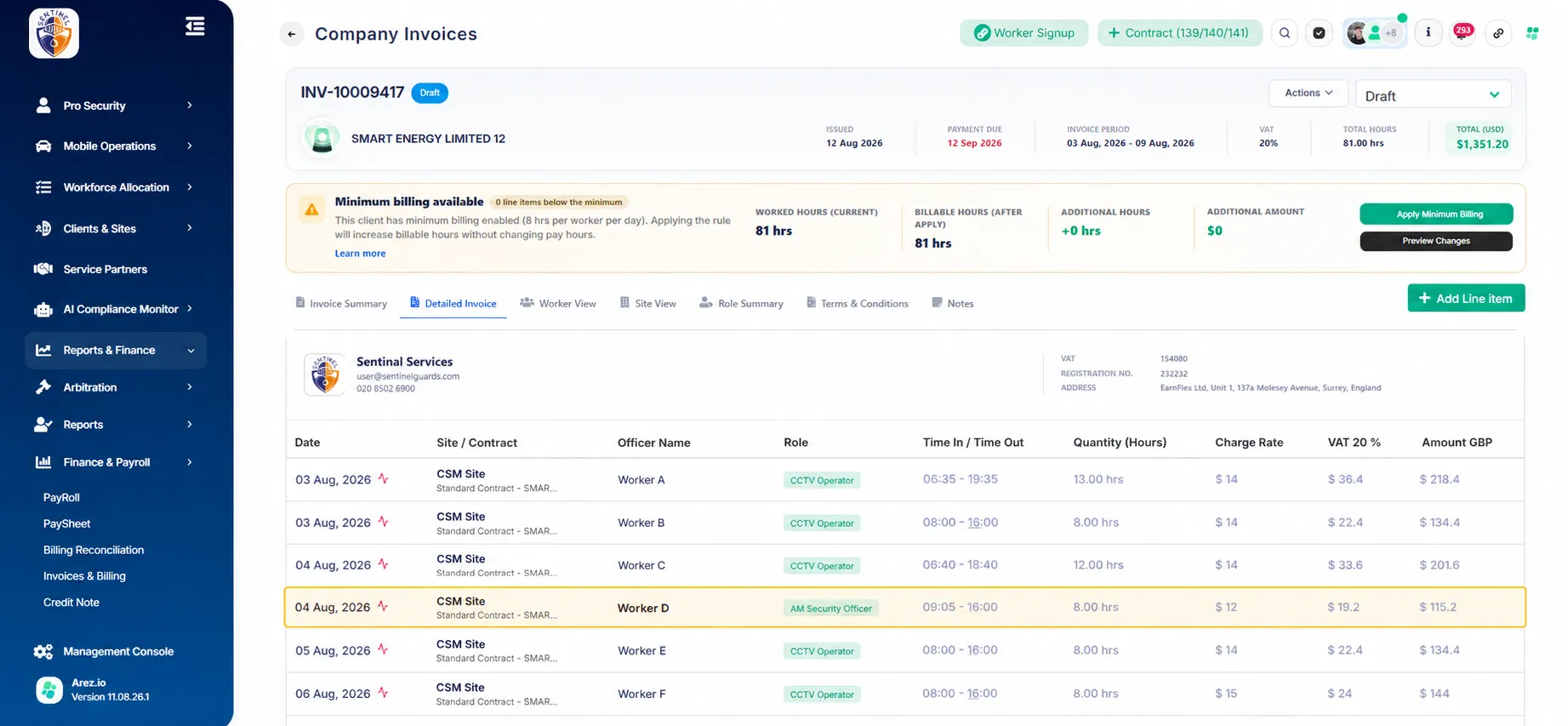Switch to the Notes tab
The image size is (1568, 726).
point(953,303)
